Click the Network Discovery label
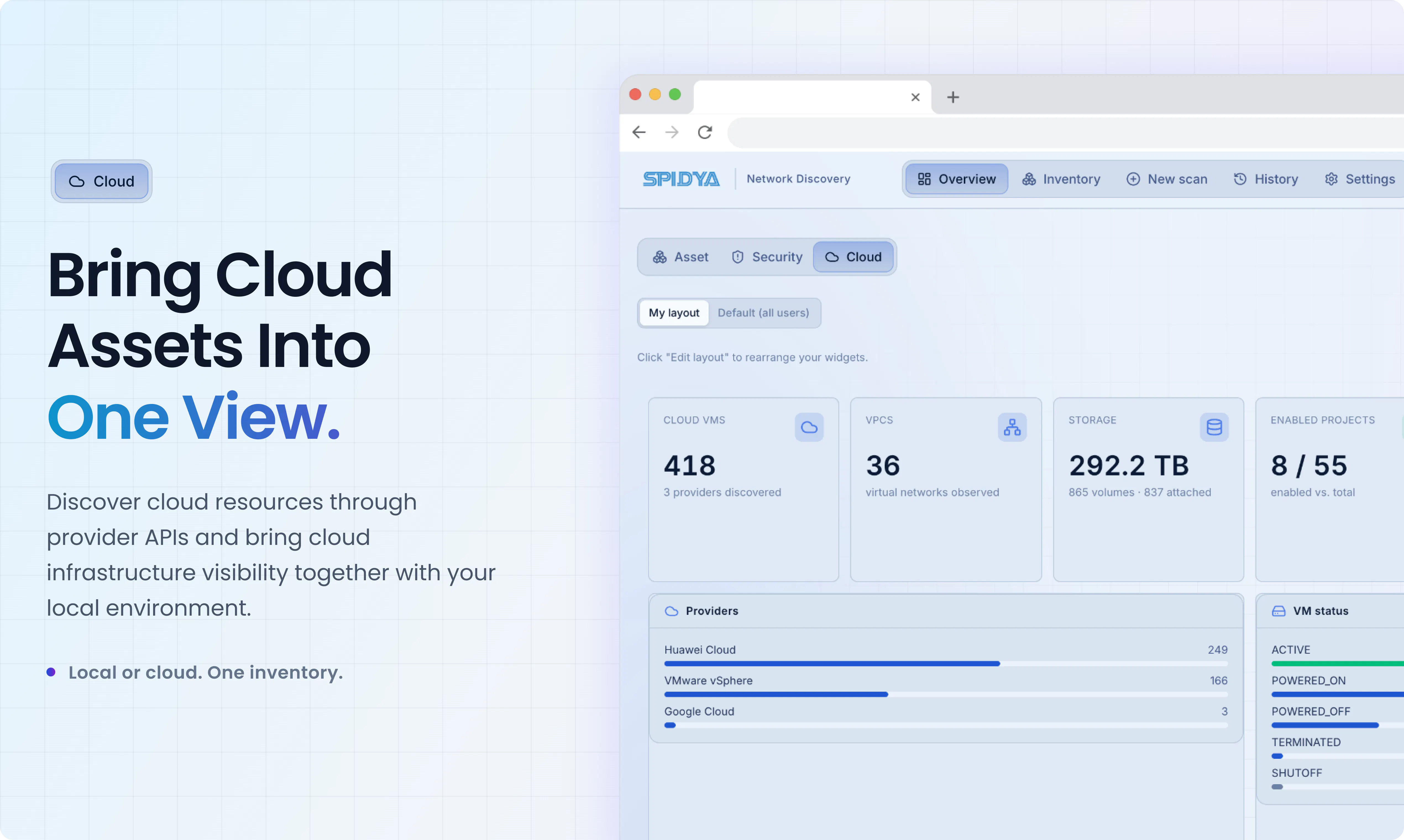The image size is (1404, 840). [798, 179]
